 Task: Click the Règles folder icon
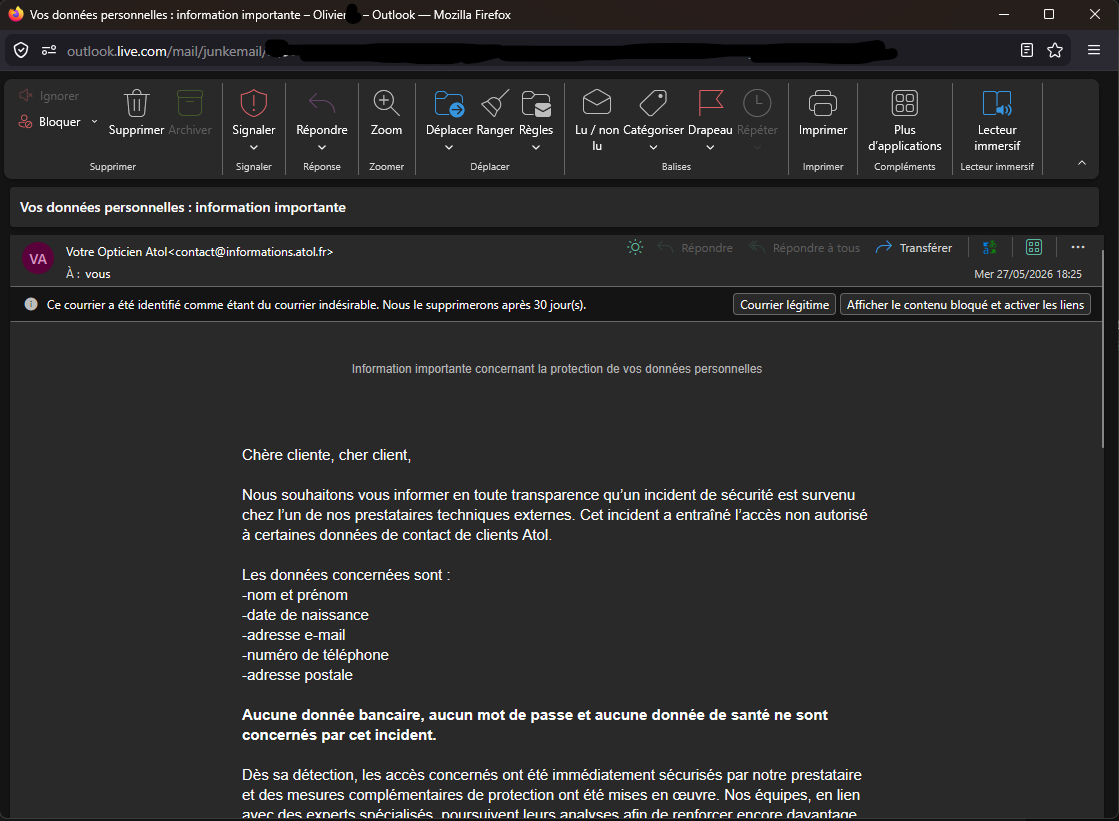(x=536, y=104)
